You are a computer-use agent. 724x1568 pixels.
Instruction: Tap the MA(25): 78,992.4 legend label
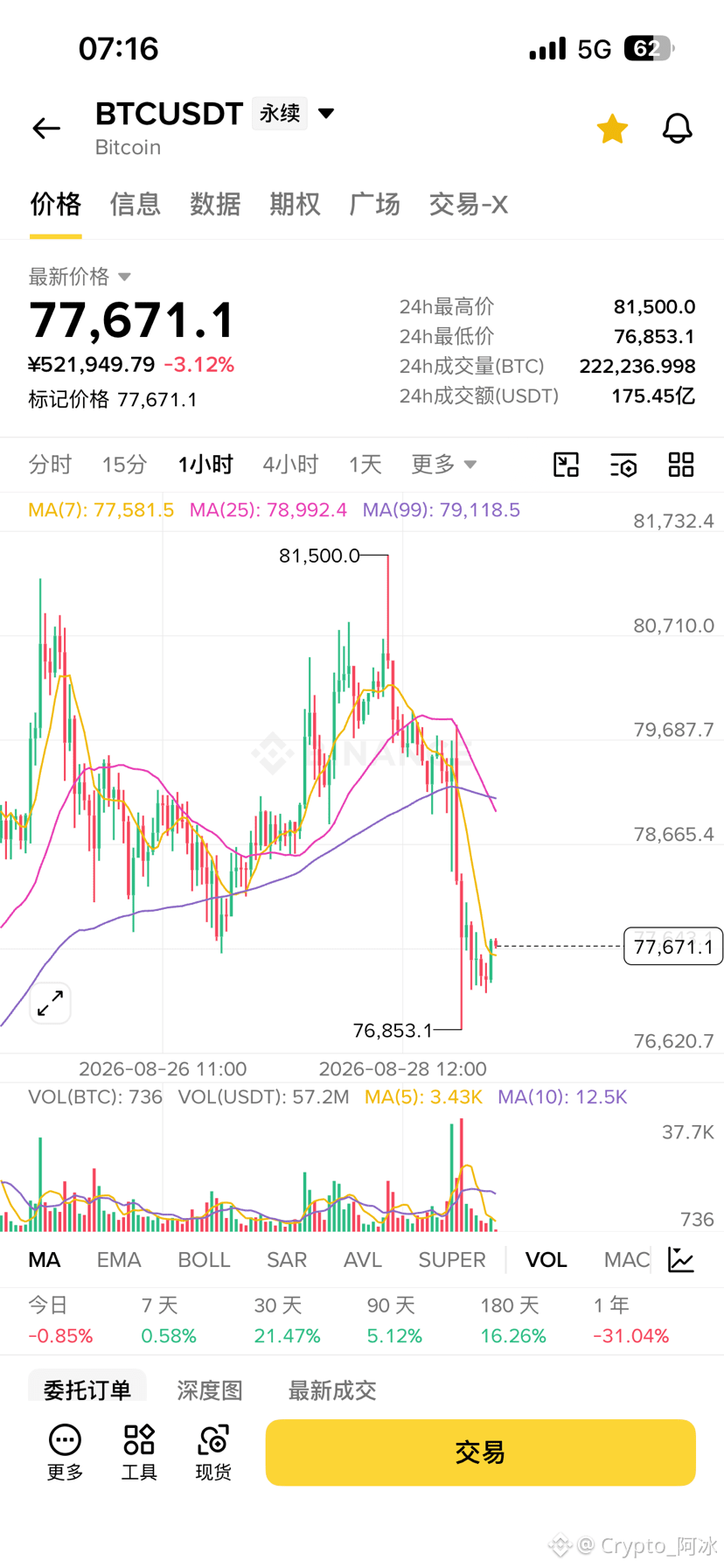pyautogui.click(x=268, y=510)
